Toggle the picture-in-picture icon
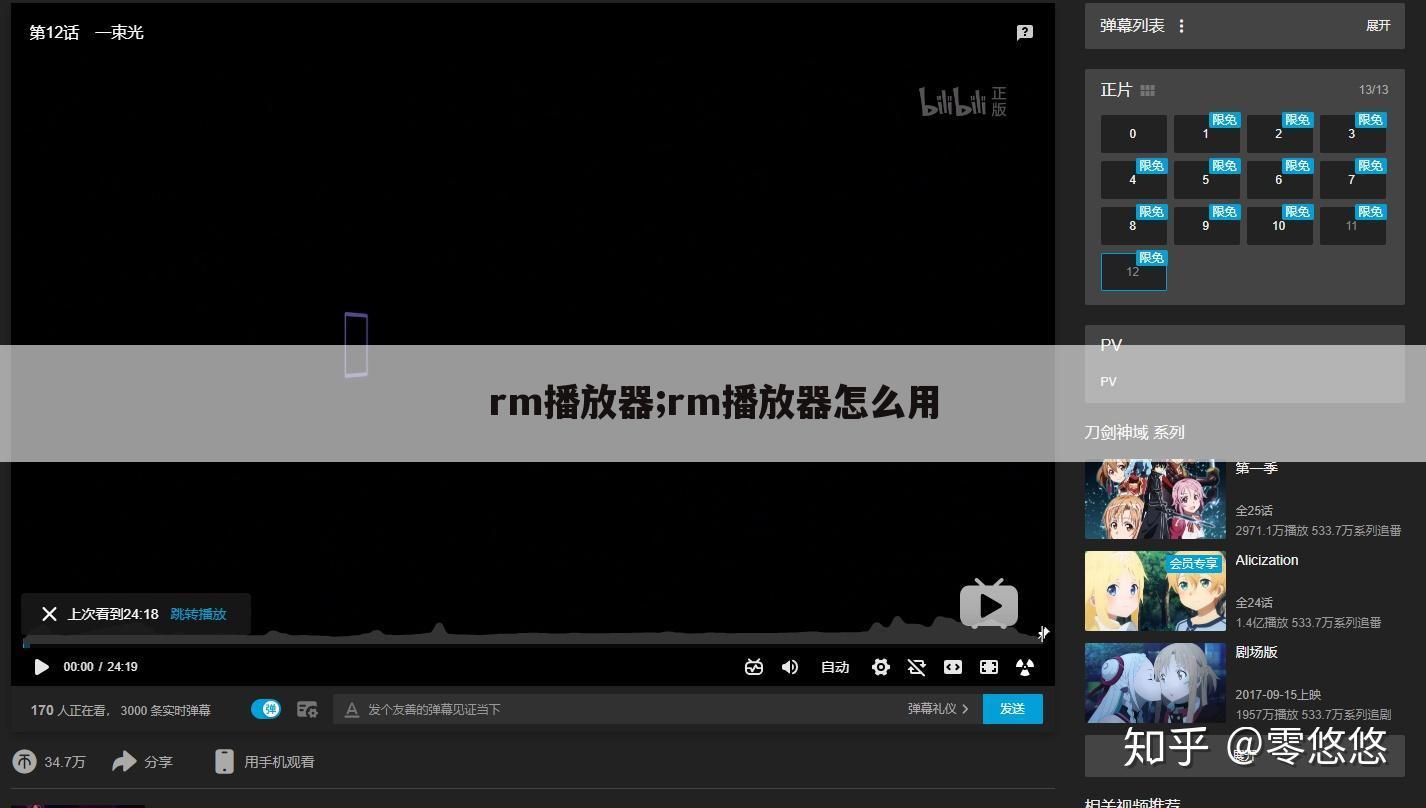Screen dimensions: 1426x808 pos(916,667)
